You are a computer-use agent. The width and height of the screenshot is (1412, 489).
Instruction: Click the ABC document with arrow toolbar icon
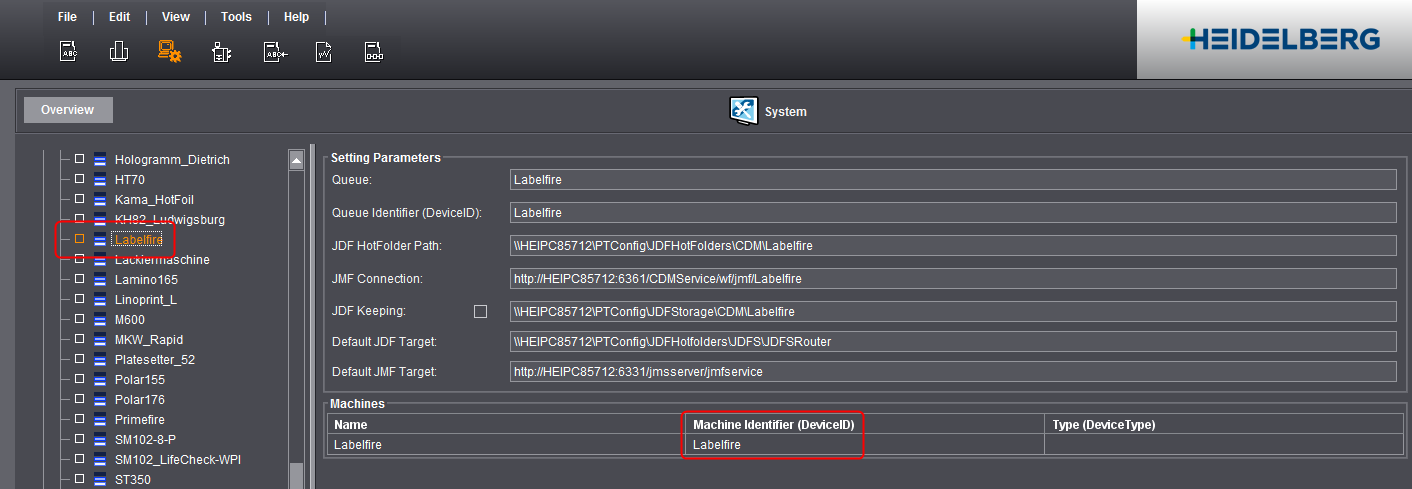coord(275,53)
